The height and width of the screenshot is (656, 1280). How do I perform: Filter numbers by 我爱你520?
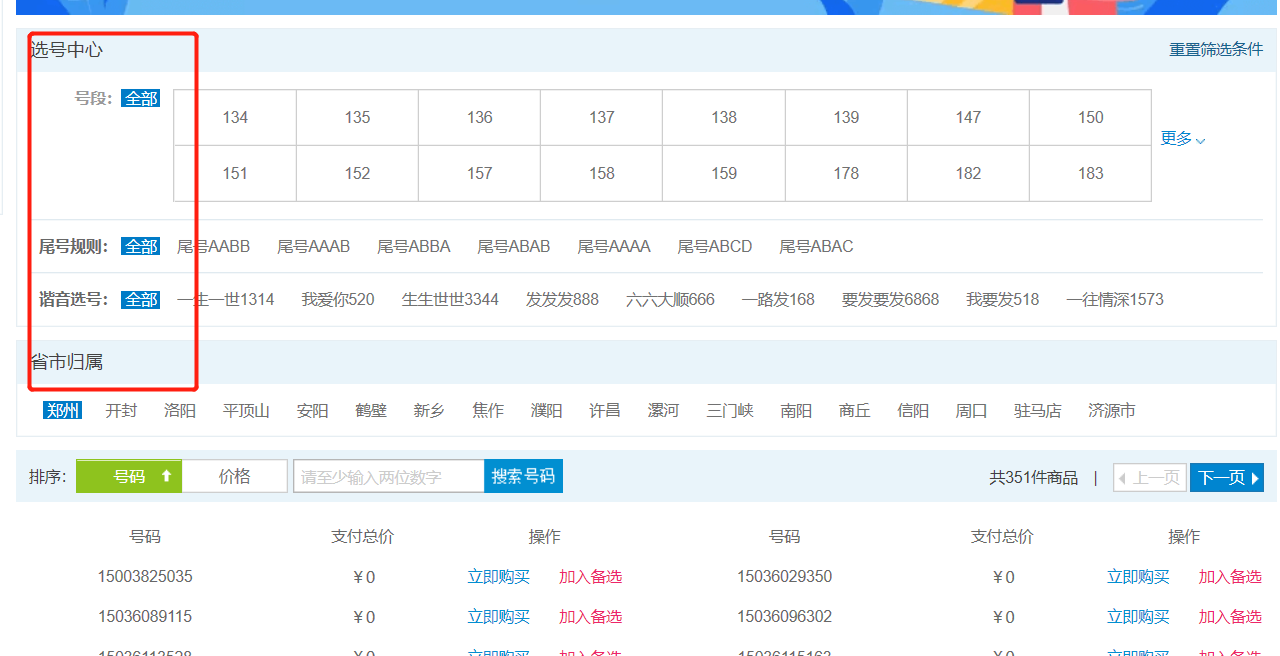click(338, 298)
